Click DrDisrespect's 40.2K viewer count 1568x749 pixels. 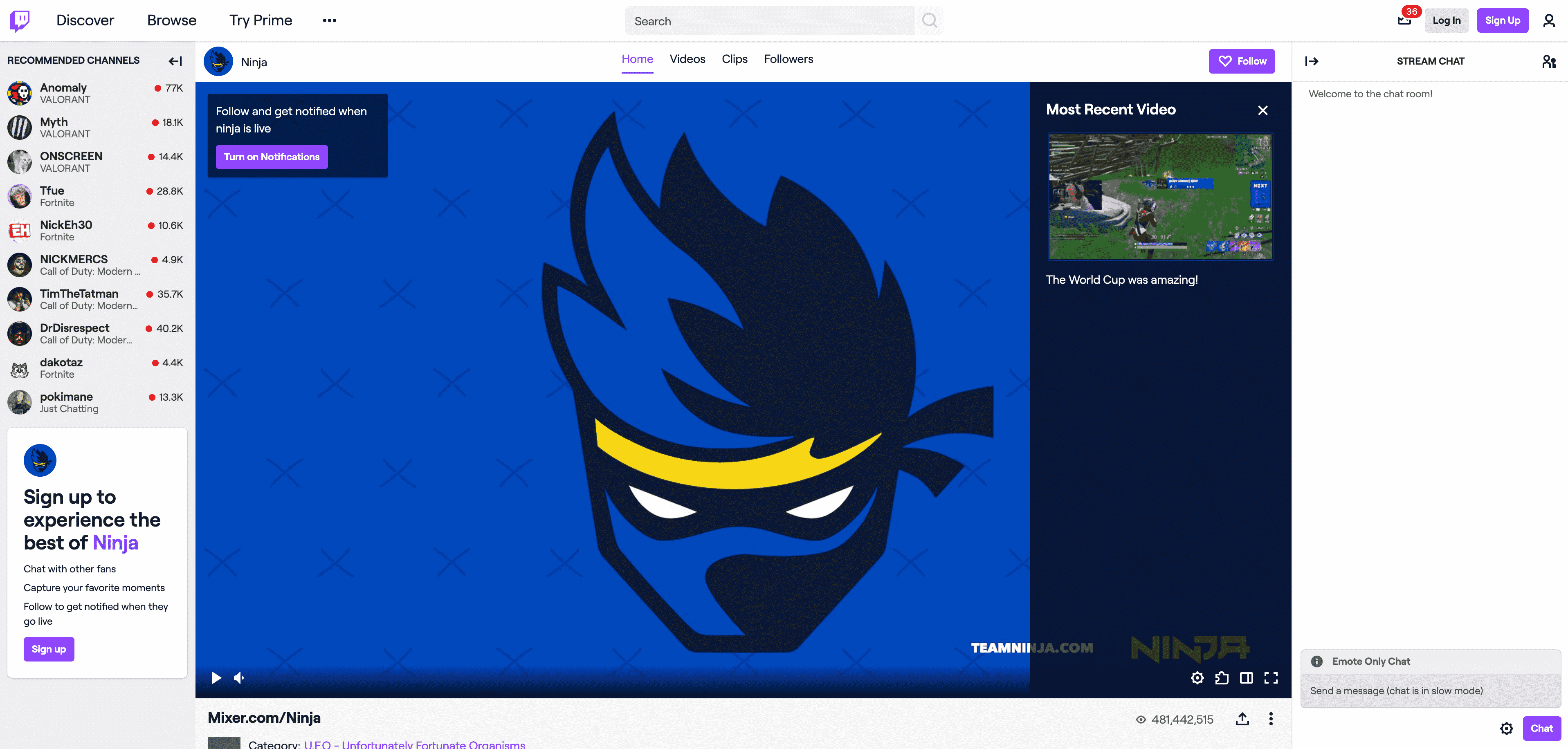170,329
